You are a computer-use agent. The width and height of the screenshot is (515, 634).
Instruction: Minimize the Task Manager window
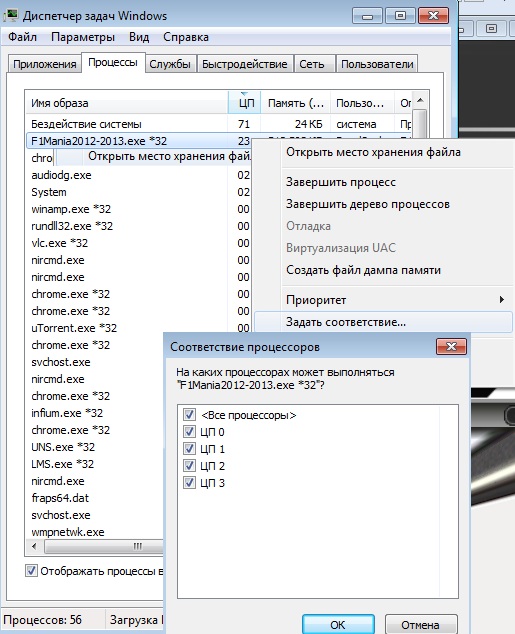367,16
